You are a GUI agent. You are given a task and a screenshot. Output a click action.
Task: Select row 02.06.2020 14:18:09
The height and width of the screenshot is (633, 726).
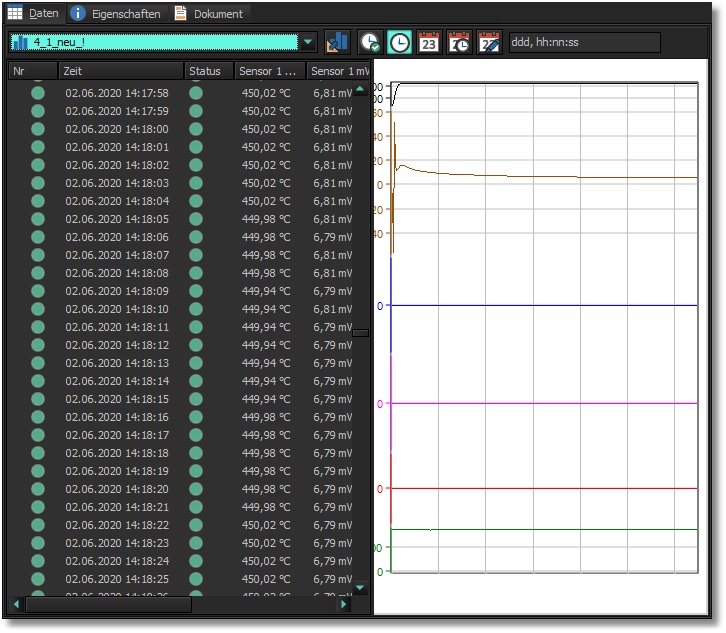click(181, 291)
